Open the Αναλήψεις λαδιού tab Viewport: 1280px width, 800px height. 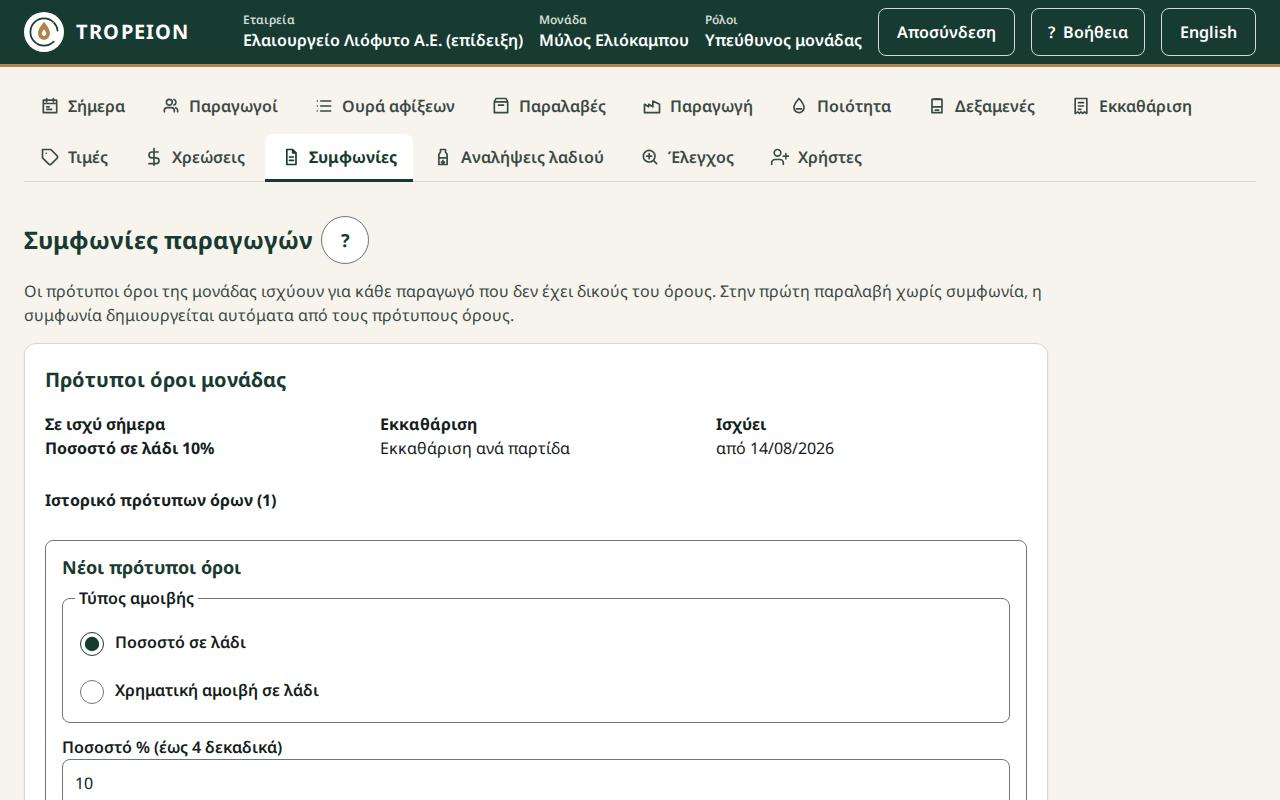point(519,157)
